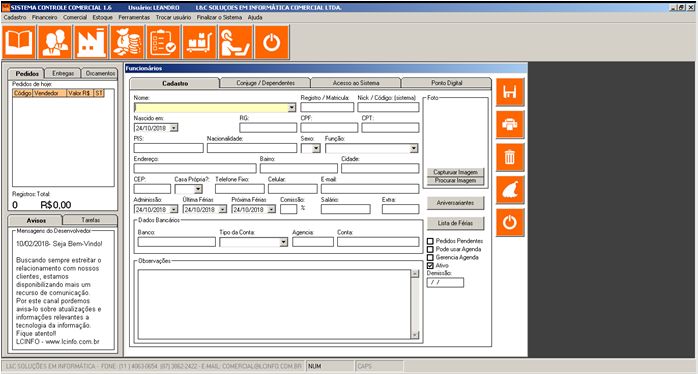Open the Admissão date dropdown
This screenshot has height=374, width=698.
tap(174, 209)
